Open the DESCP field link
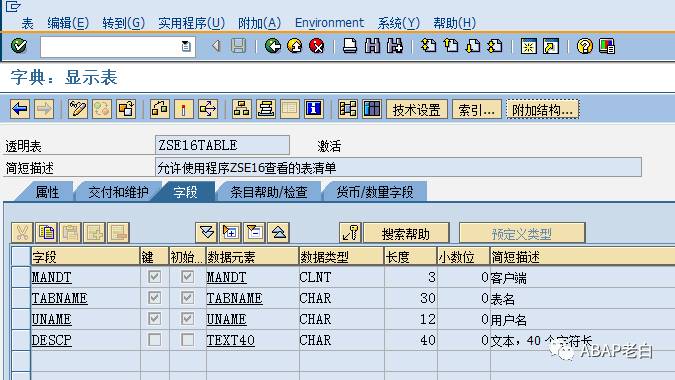Screen dimensions: 675x380 [52, 340]
